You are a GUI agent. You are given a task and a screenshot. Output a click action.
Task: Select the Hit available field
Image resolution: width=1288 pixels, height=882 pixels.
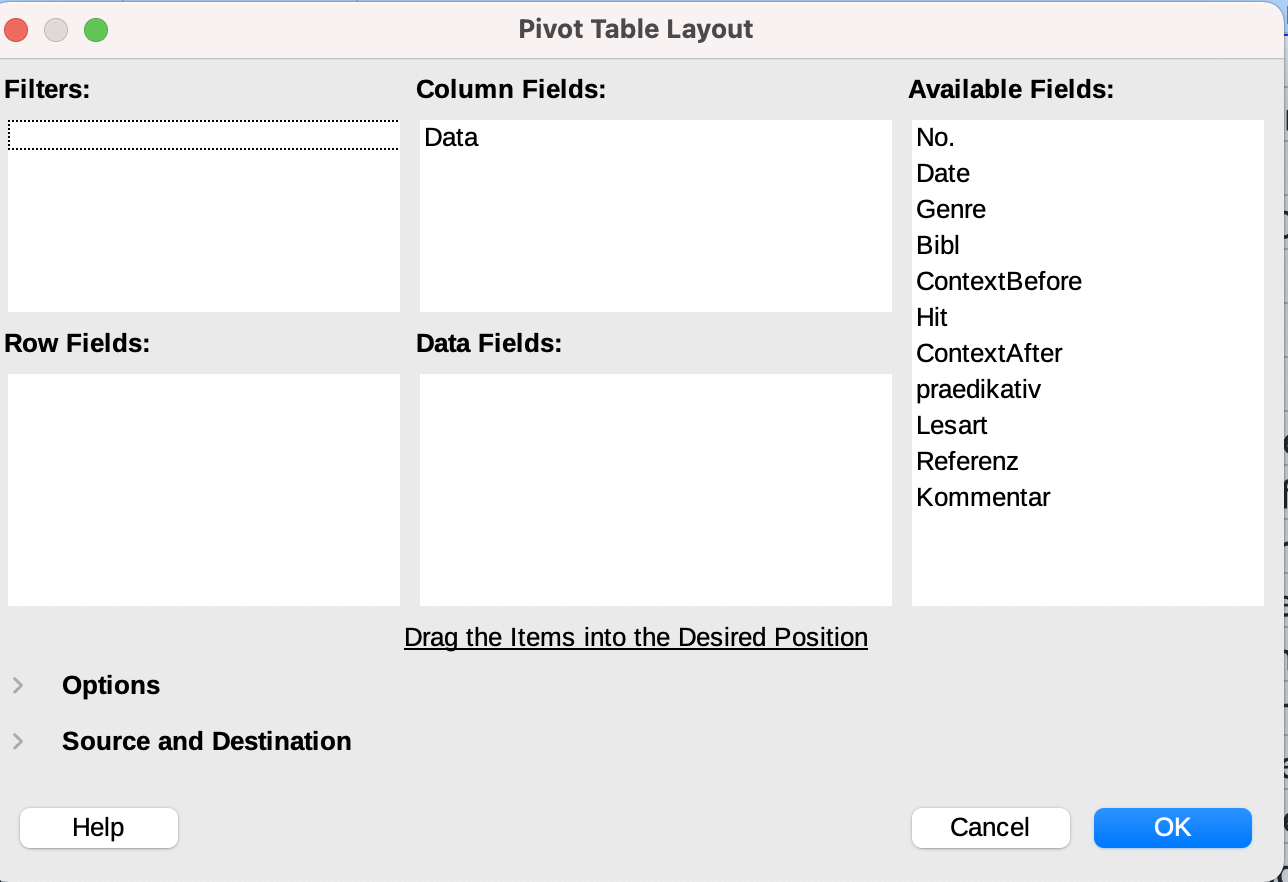click(1087, 317)
